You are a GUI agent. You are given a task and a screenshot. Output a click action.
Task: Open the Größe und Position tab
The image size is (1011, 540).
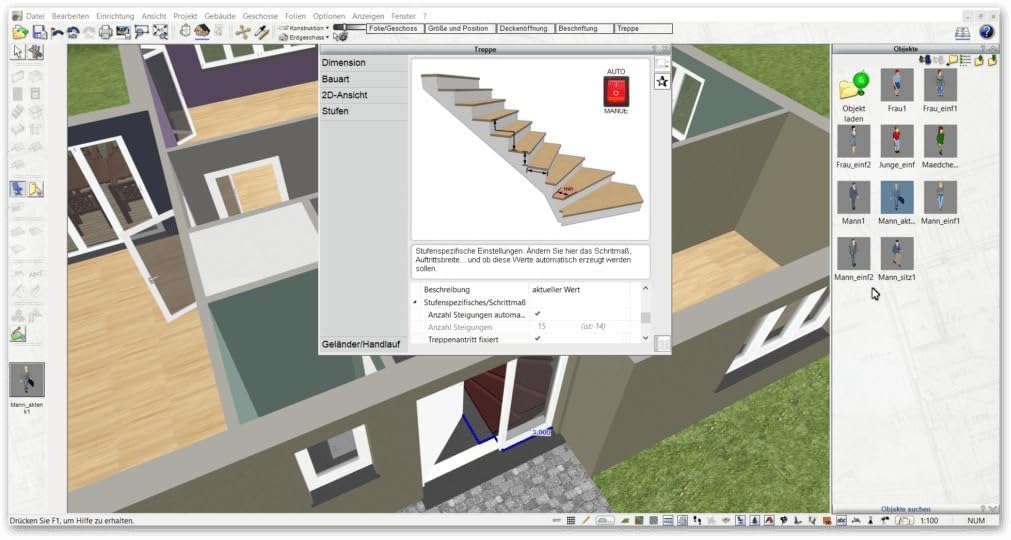coord(460,28)
